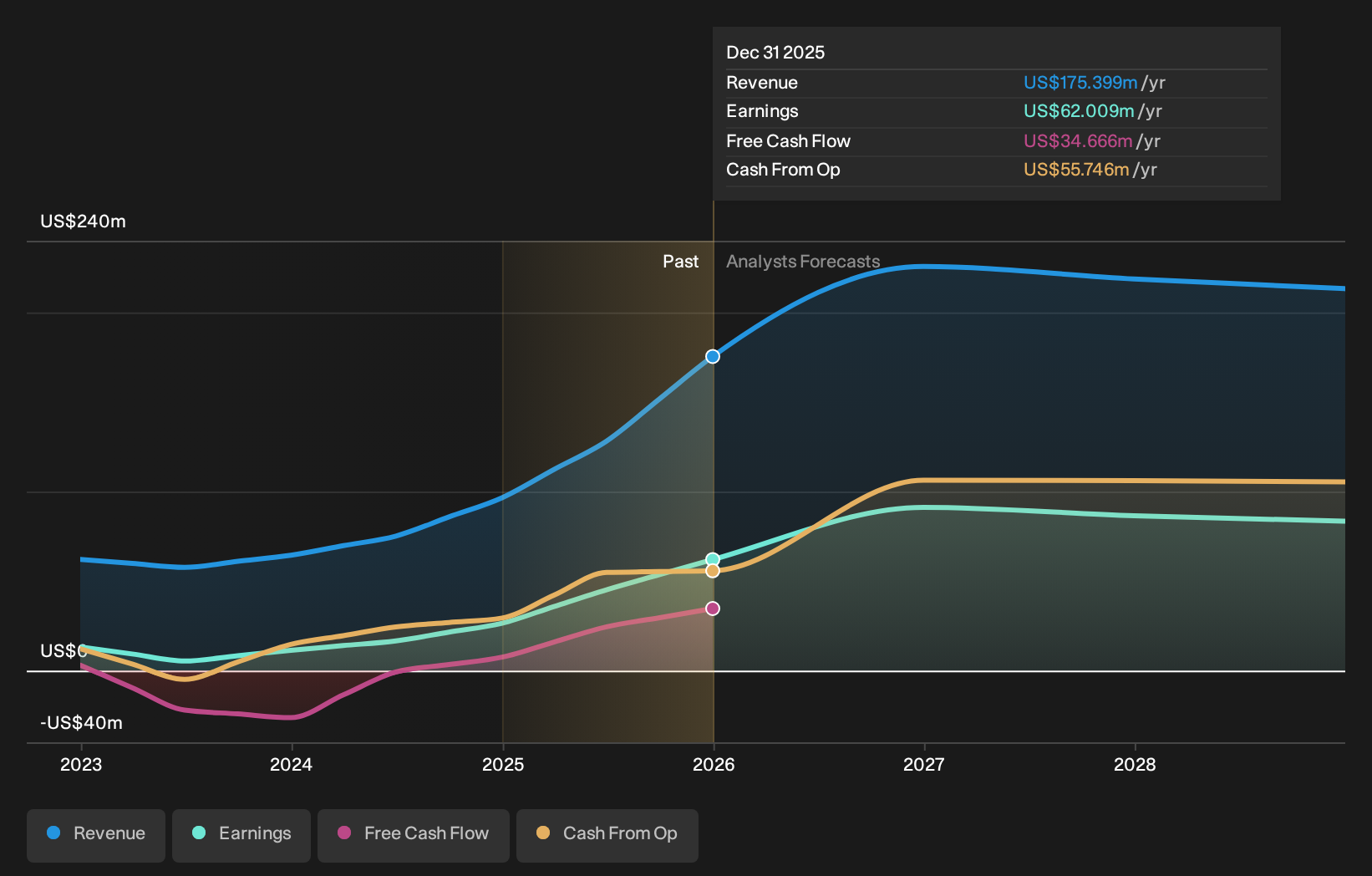Click the Analysts Forecasts label
Viewport: 1372px width, 876px height.
point(803,262)
